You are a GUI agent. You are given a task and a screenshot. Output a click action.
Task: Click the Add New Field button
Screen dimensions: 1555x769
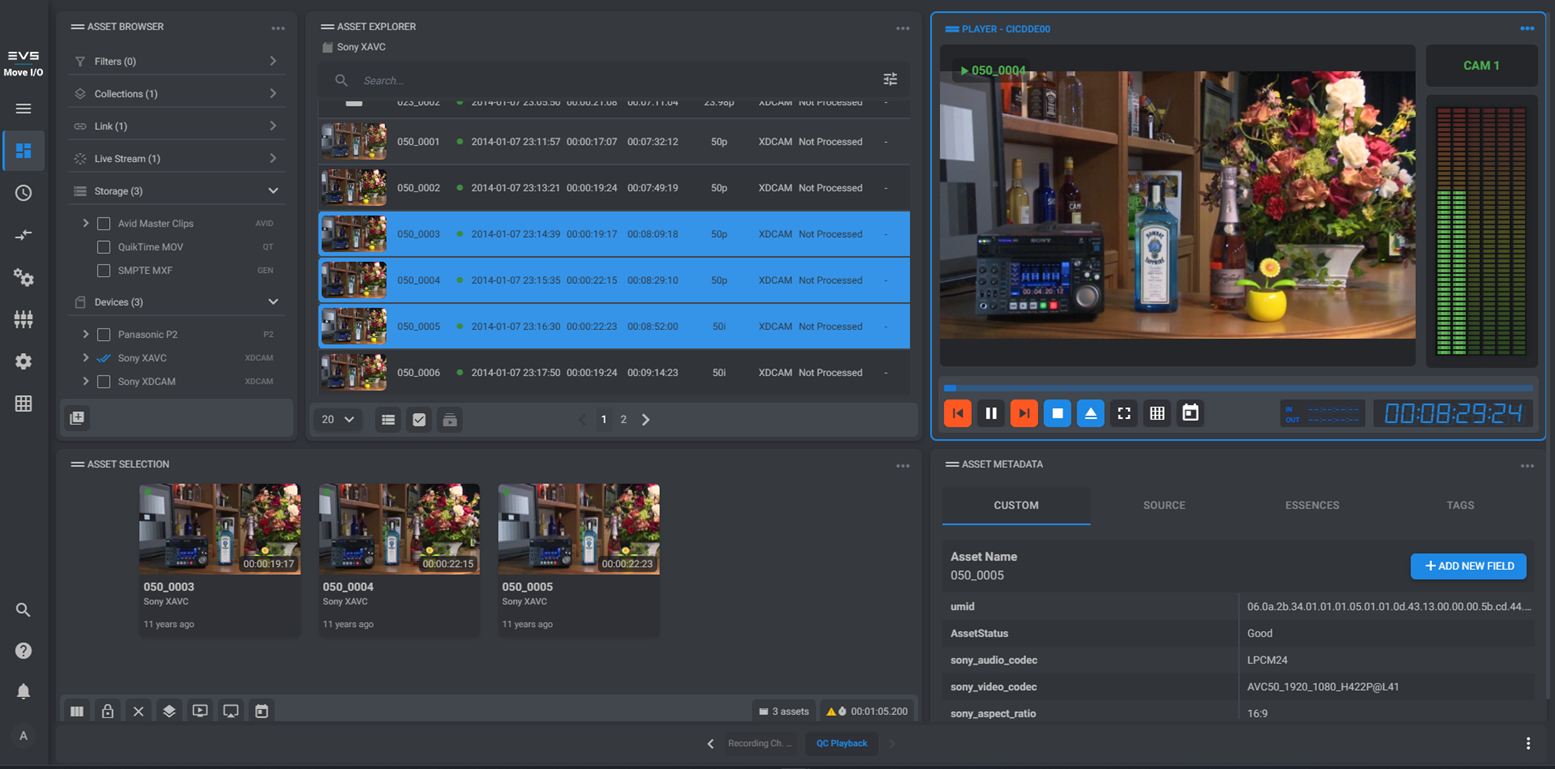[x=1468, y=566]
